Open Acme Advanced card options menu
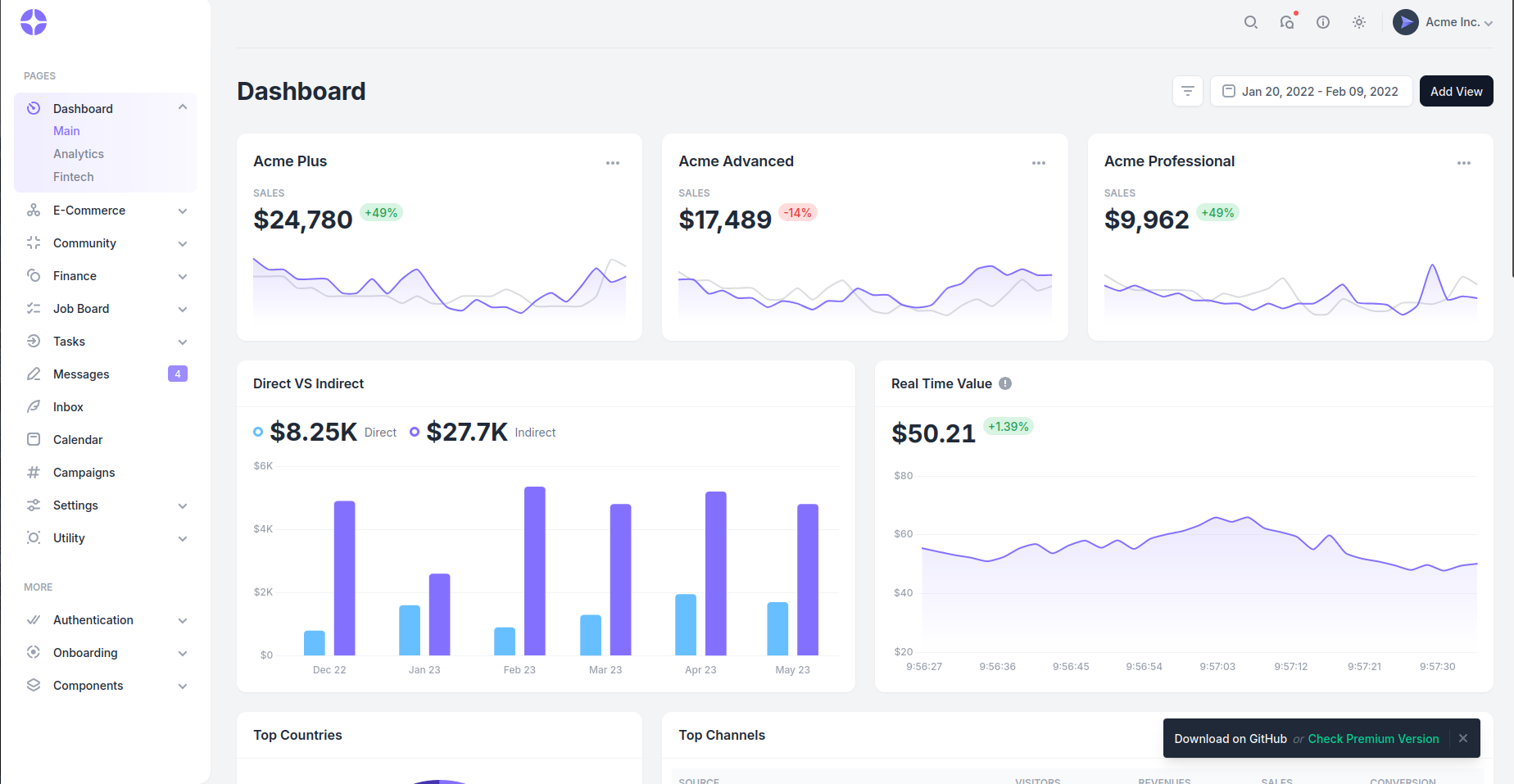The image size is (1514, 784). pos(1039,163)
